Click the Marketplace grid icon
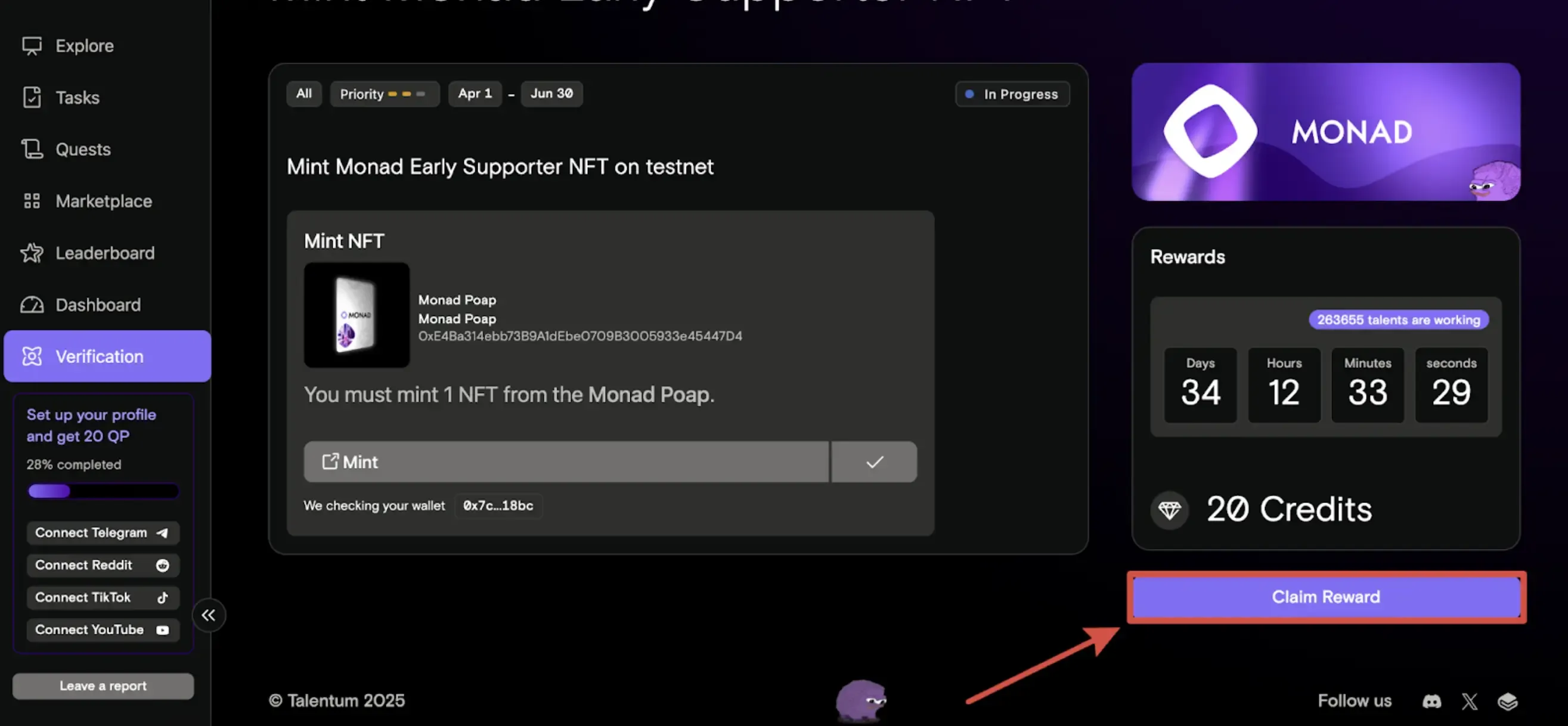The image size is (1568, 726). coord(32,201)
